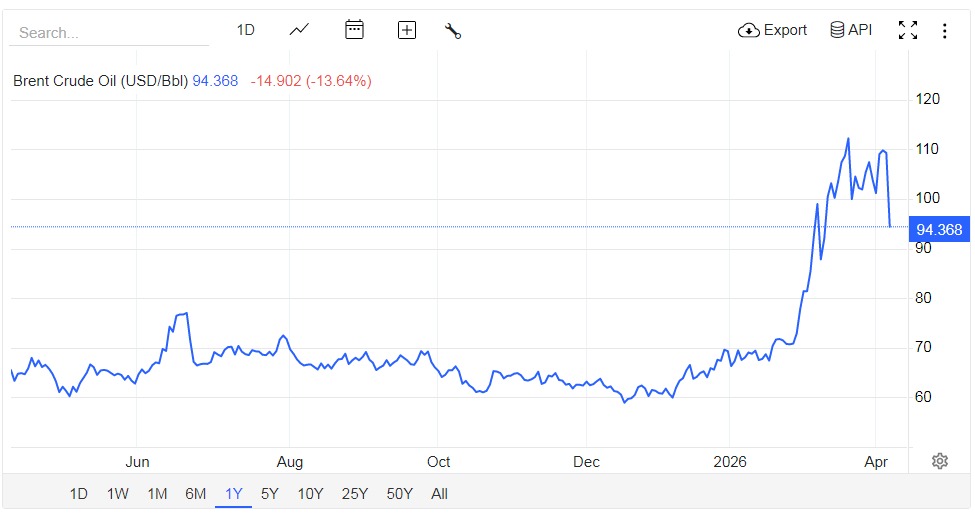The width and height of the screenshot is (975, 517).
Task: Open chart settings gear icon
Action: (x=940, y=461)
